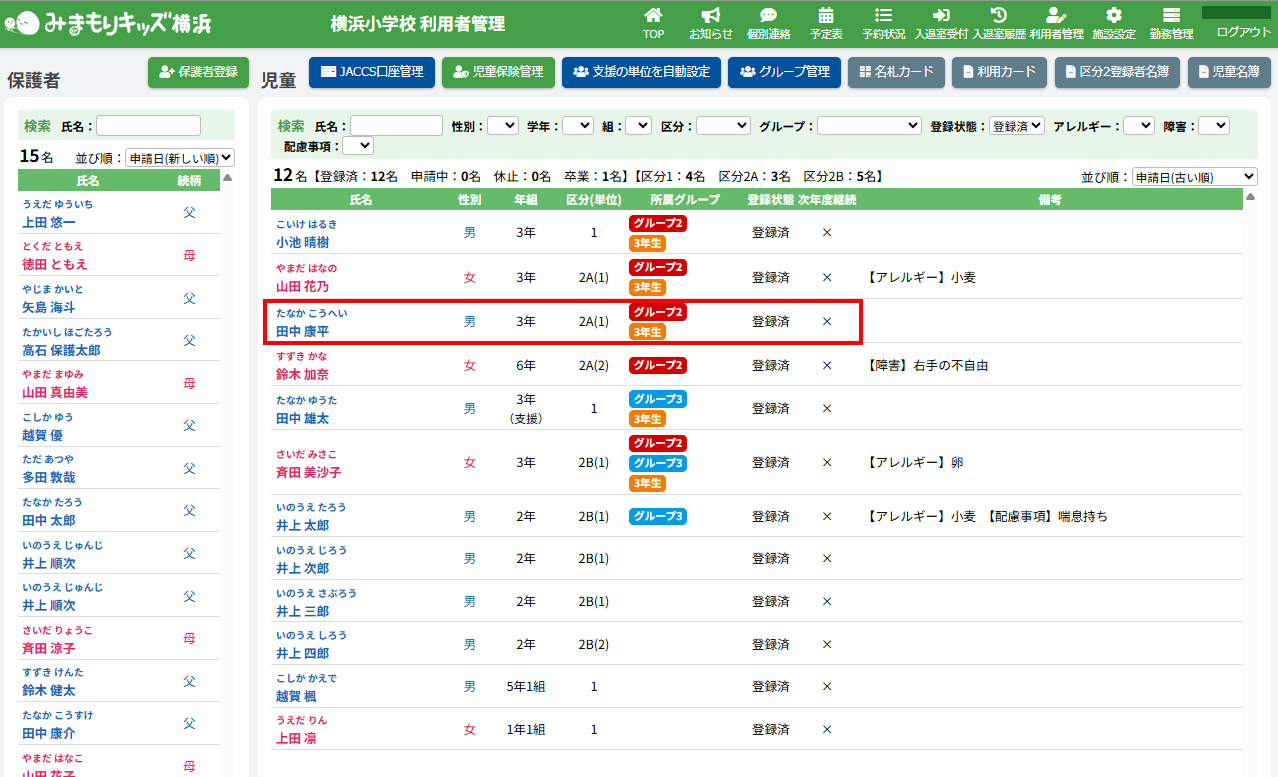Click the ログアウト link
This screenshot has height=777, width=1278.
point(1243,32)
